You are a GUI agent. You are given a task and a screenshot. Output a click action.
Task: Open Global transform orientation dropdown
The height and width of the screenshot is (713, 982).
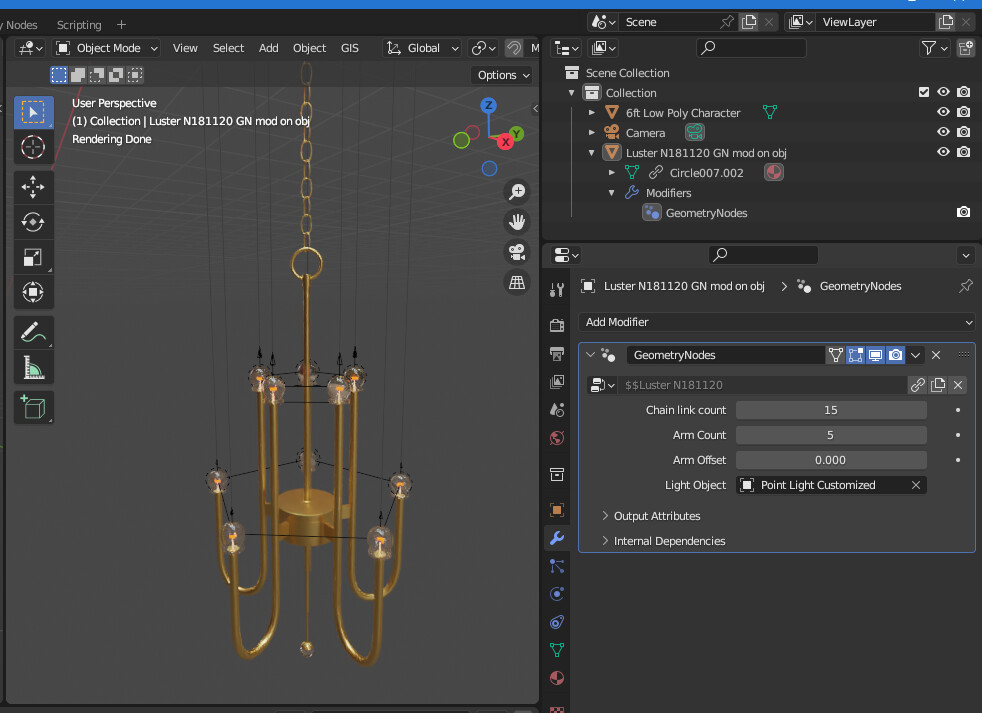click(423, 48)
